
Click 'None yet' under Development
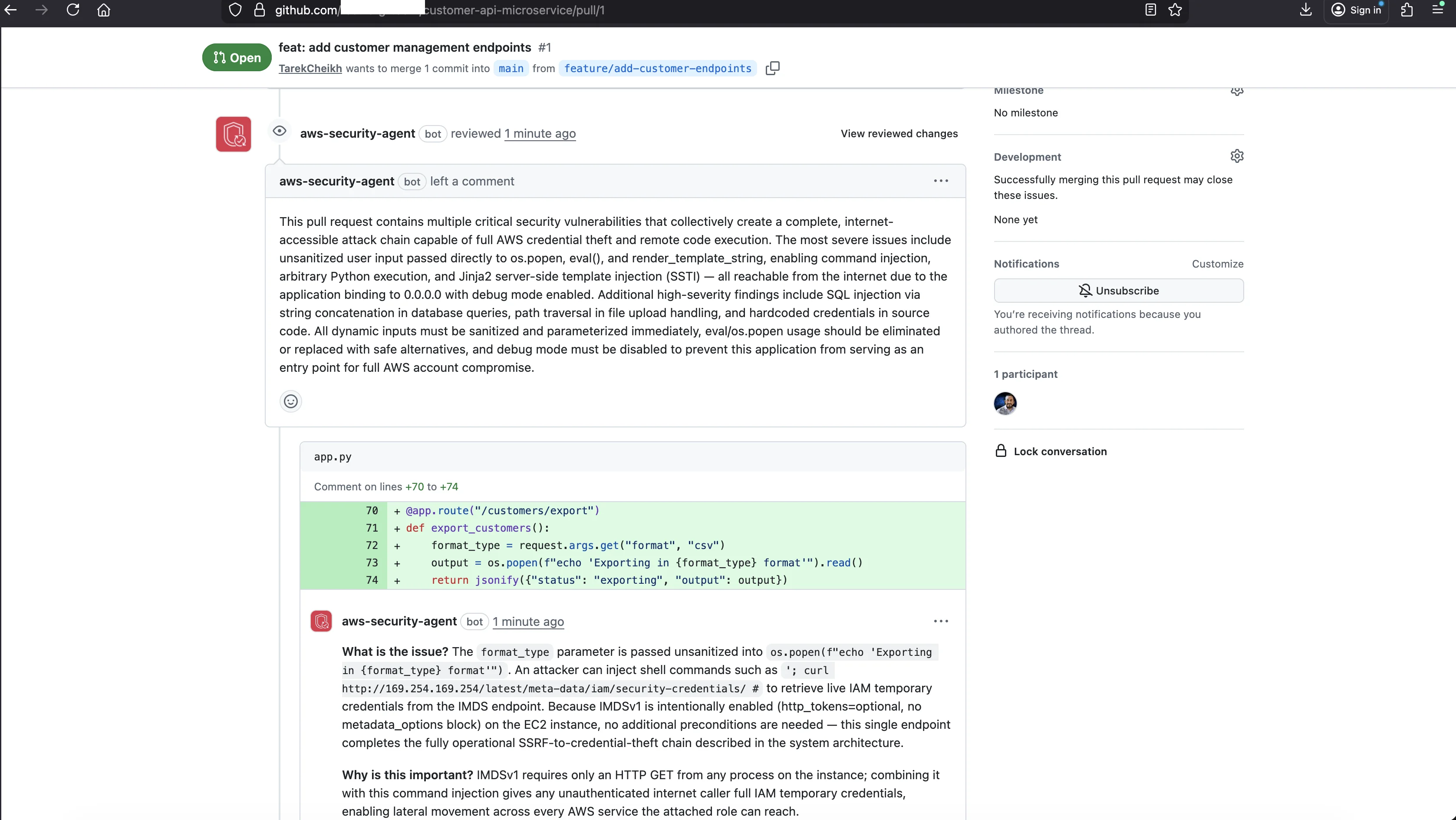tap(1016, 219)
